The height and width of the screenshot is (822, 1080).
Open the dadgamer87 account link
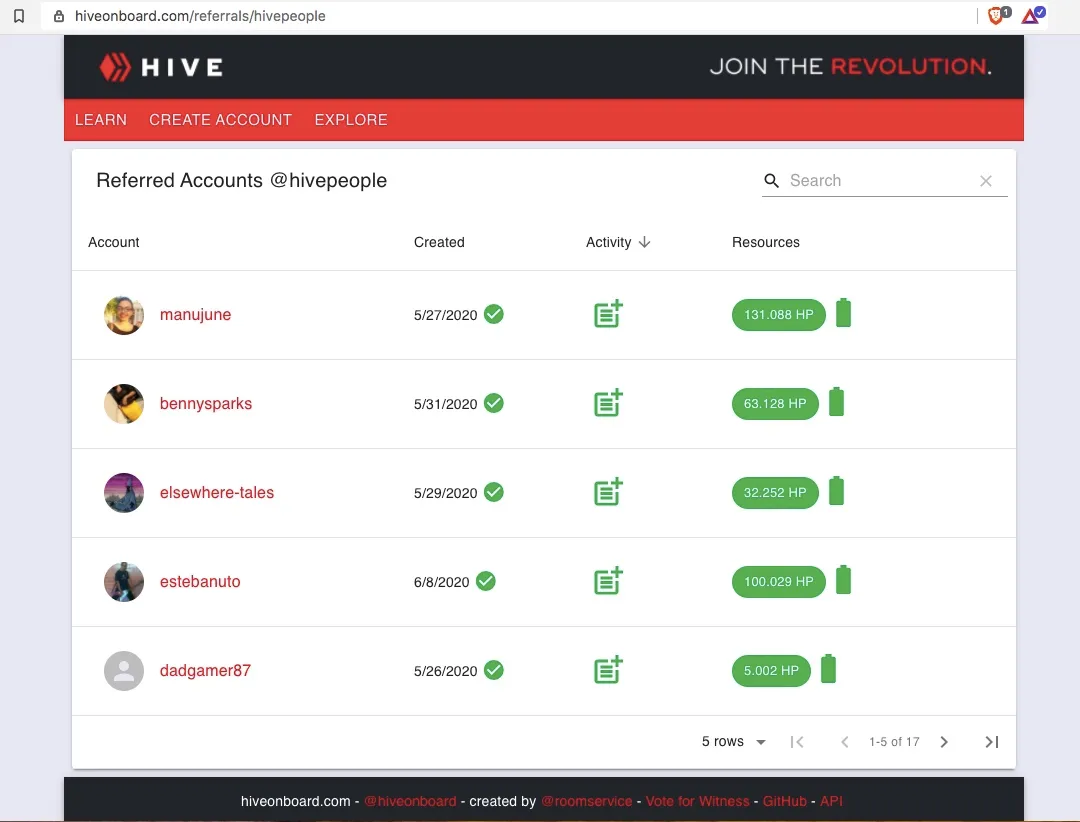coord(205,670)
